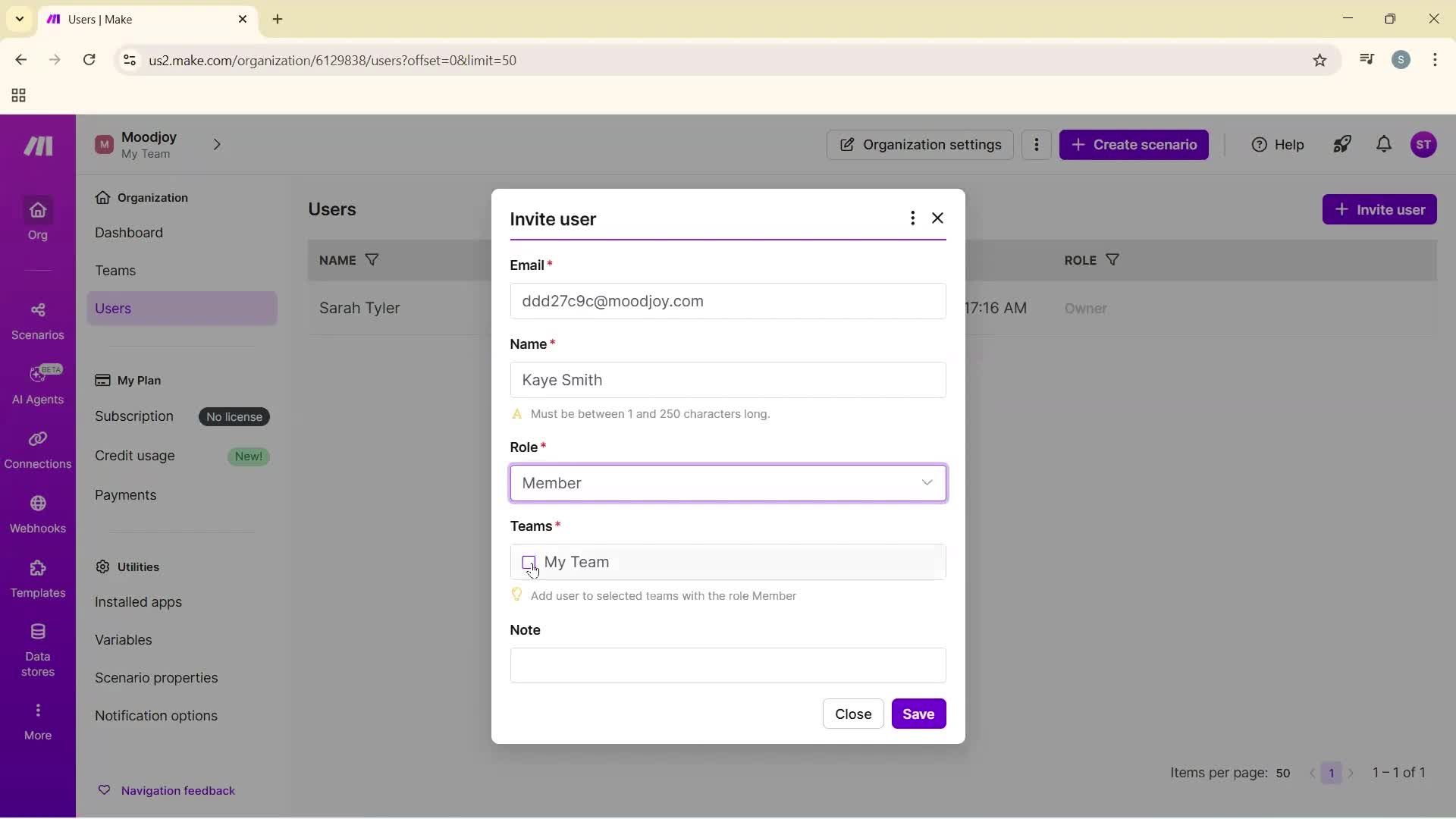
Task: Toggle the filter on the Role column
Action: (1113, 259)
